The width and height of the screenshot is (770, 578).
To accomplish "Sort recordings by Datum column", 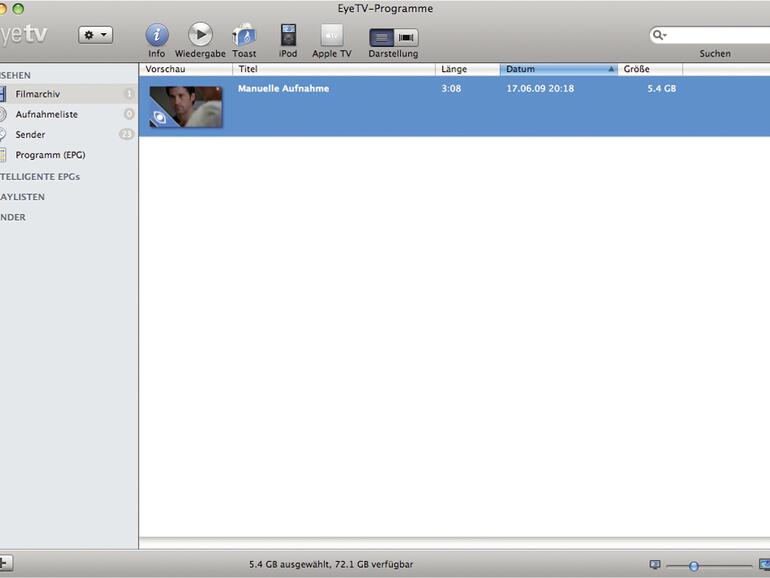I will pos(559,69).
